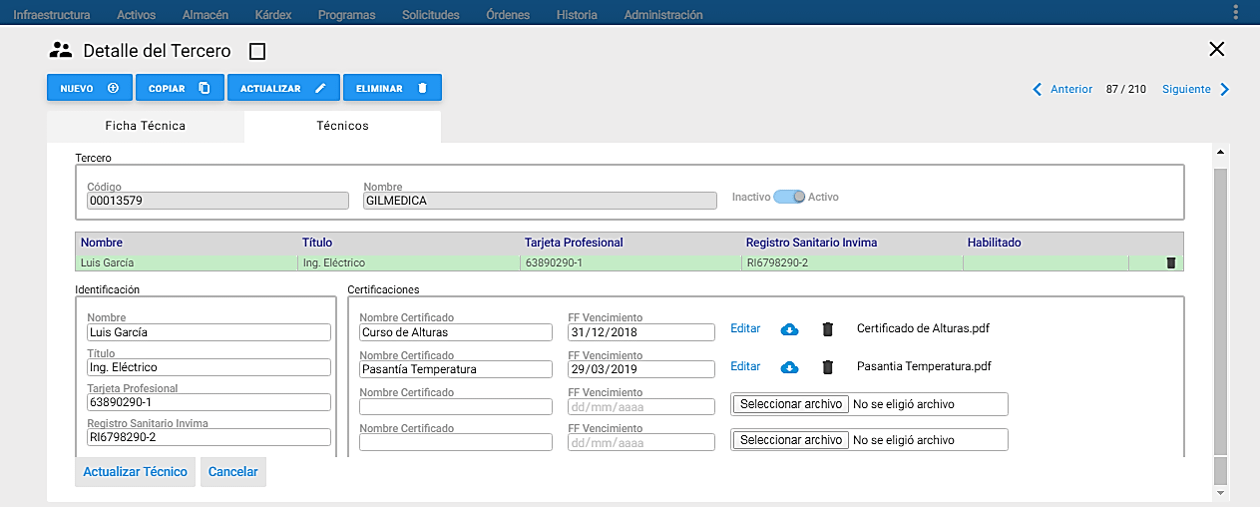Screen dimensions: 1260x507
Task: Click the 29/03/2019 expiration date field
Action: [641, 369]
